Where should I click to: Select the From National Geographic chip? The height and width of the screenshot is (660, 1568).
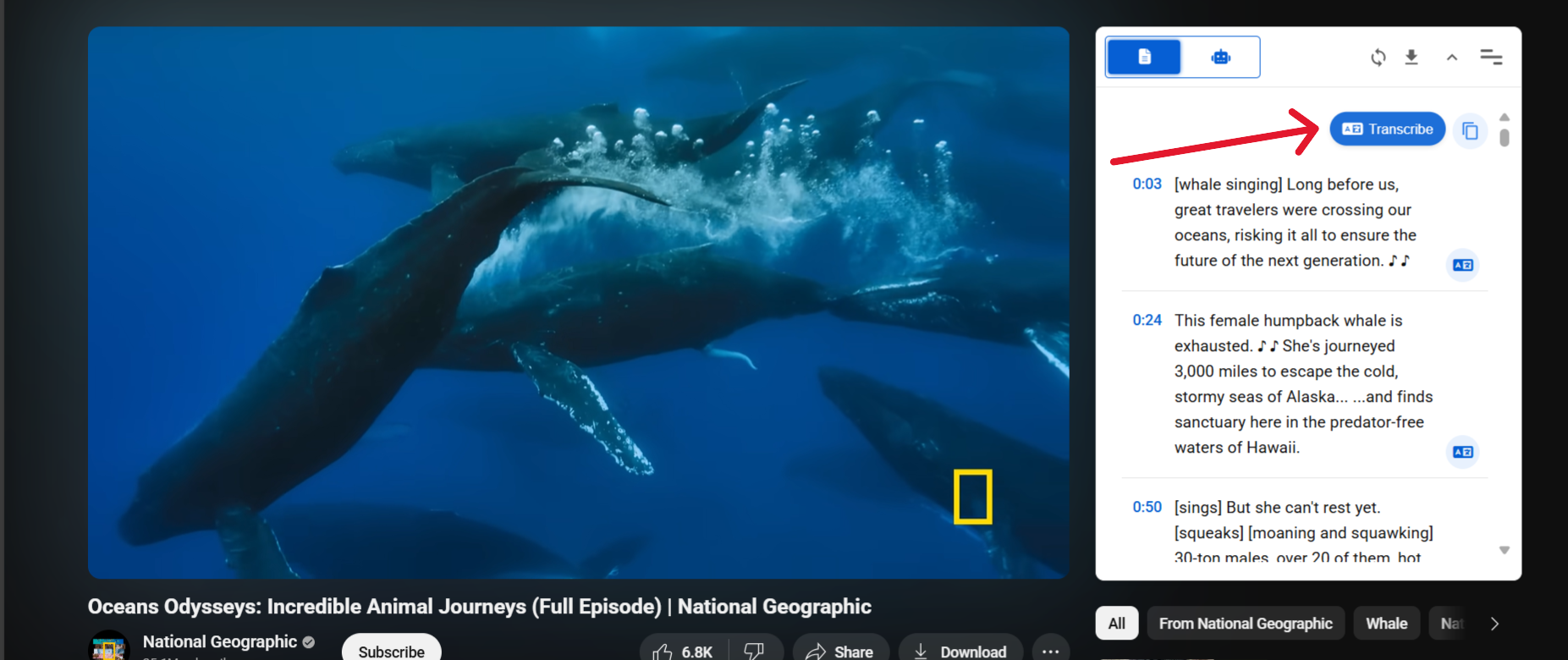1245,624
